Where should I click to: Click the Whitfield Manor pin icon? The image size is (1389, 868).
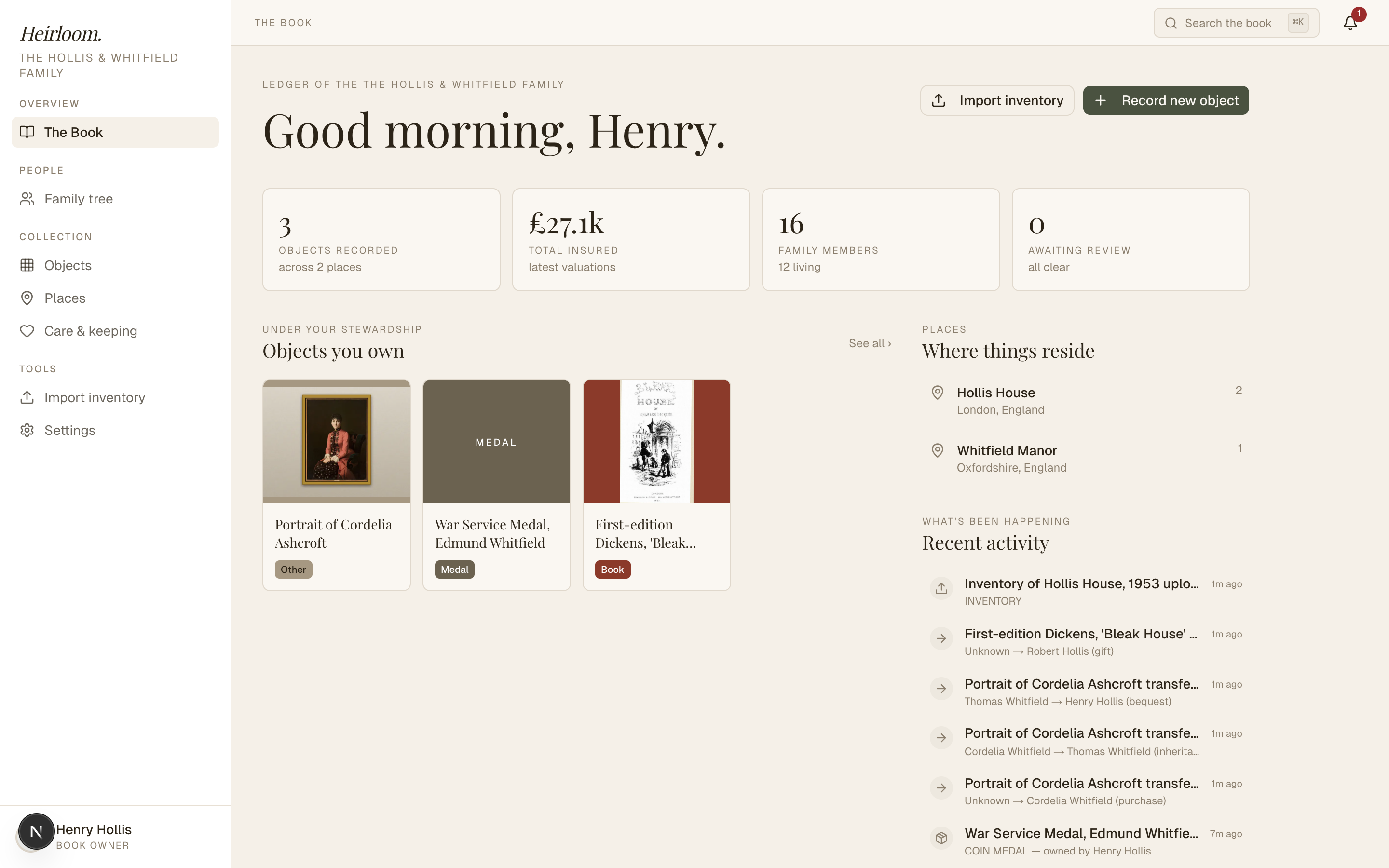(937, 451)
